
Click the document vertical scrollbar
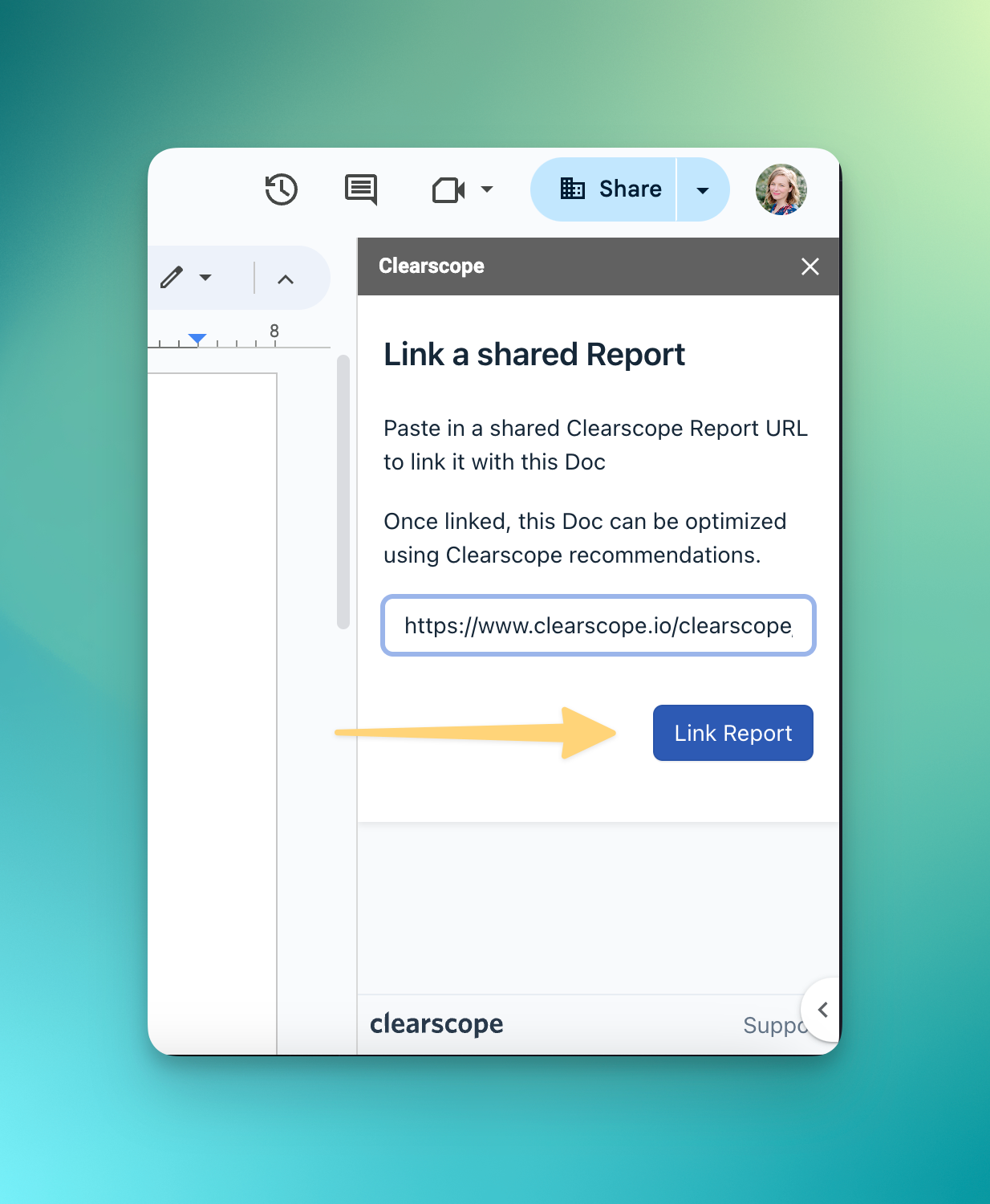tap(343, 491)
